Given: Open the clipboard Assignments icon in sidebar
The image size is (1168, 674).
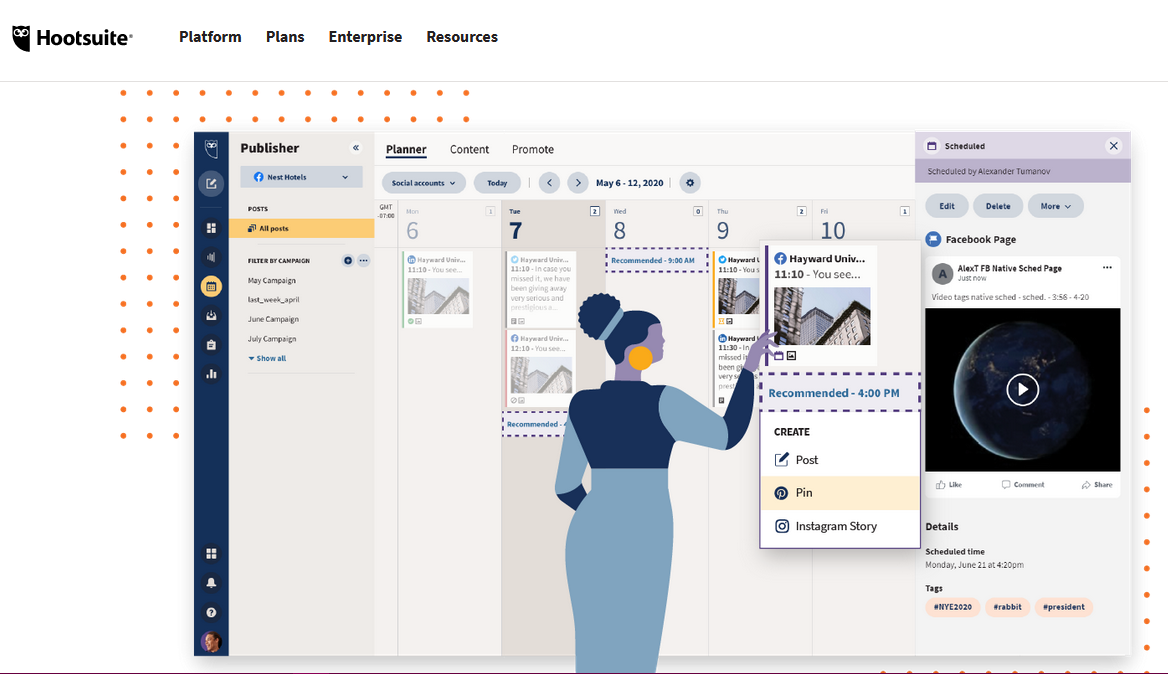Looking at the screenshot, I should tap(212, 345).
